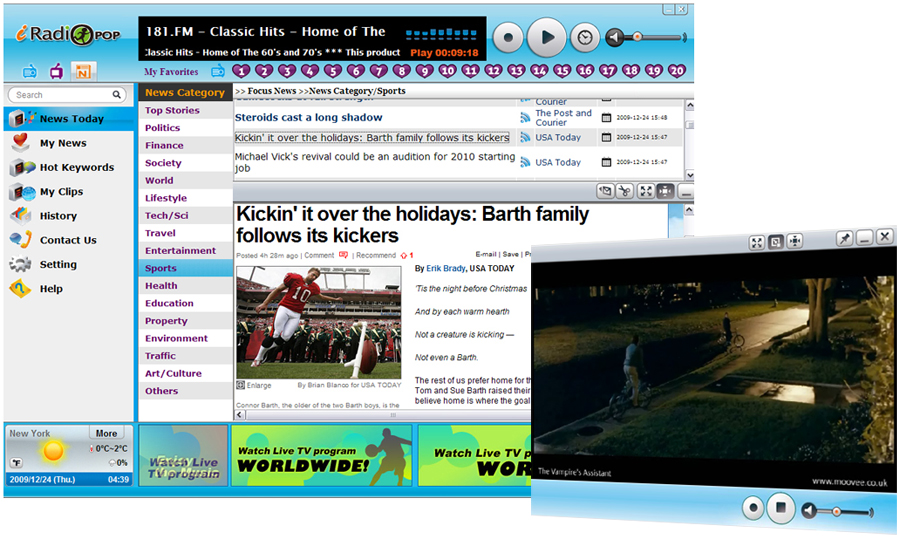This screenshot has height=546, width=900.
Task: Stop the video playback
Action: pos(781,508)
